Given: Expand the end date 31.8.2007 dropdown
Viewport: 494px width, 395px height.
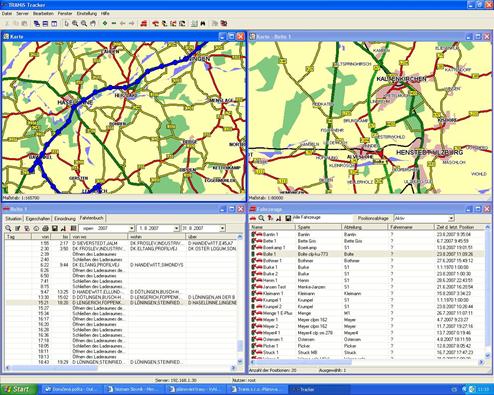Looking at the screenshot, I should pos(222,228).
